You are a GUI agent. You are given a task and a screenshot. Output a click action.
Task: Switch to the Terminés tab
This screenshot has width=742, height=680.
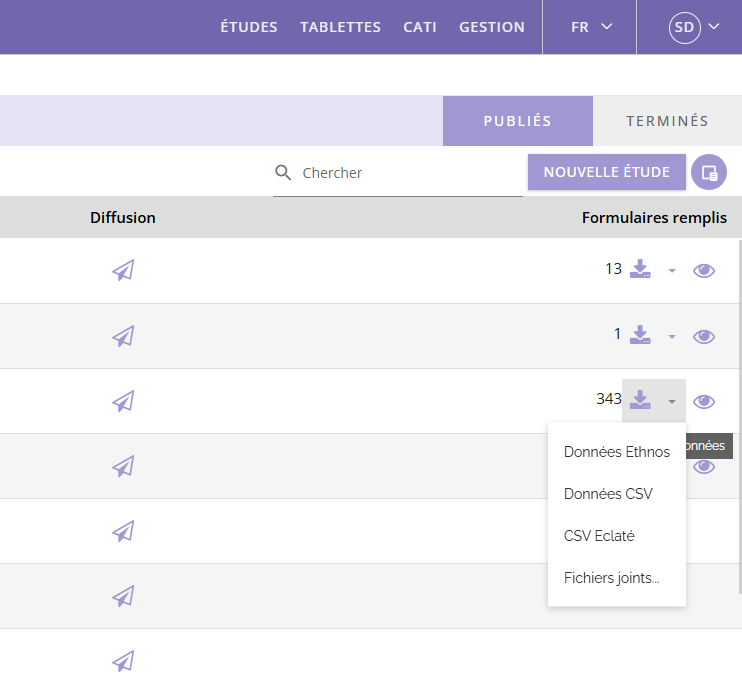[667, 121]
